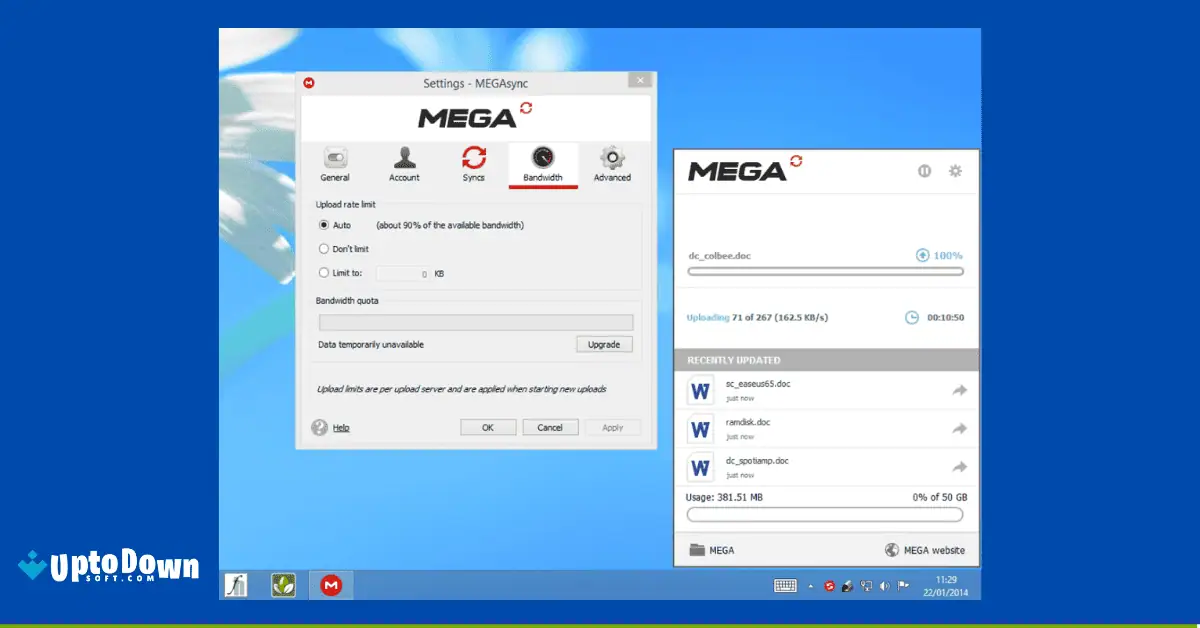This screenshot has height=628, width=1200.
Task: Open MEGAsync from the taskbar
Action: (329, 584)
